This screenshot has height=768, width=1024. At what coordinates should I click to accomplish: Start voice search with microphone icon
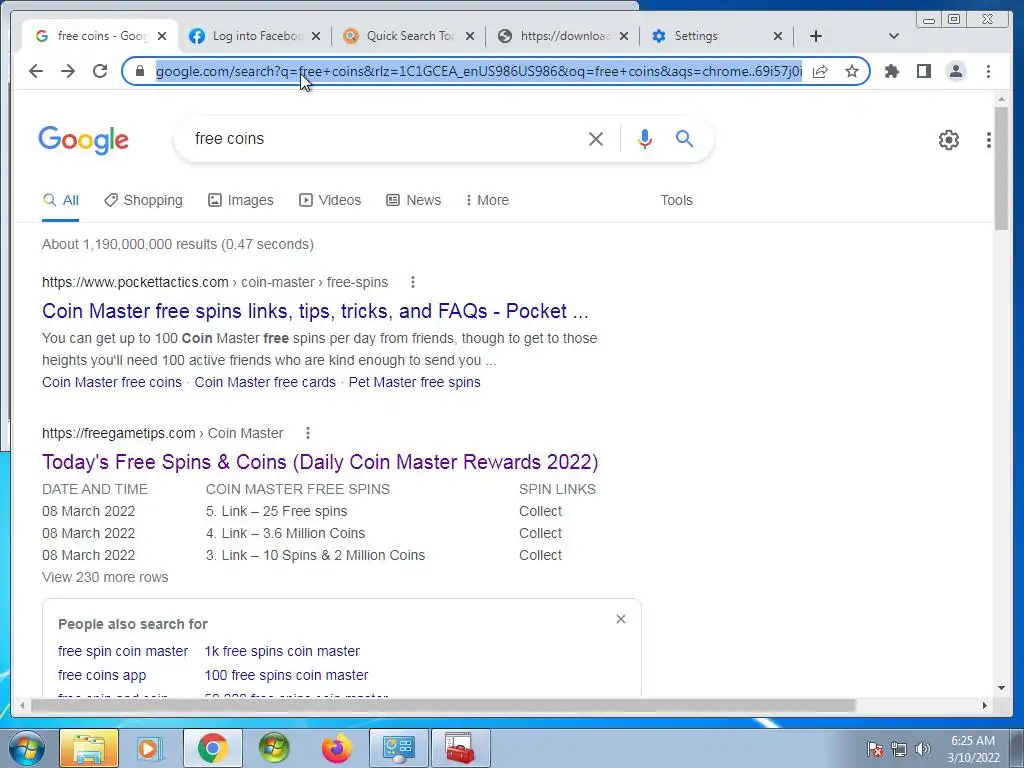645,138
